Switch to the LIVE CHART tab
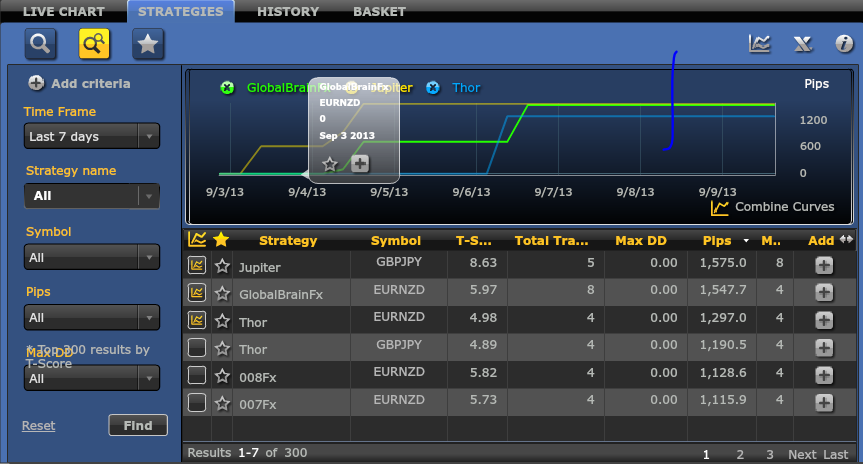 point(64,12)
